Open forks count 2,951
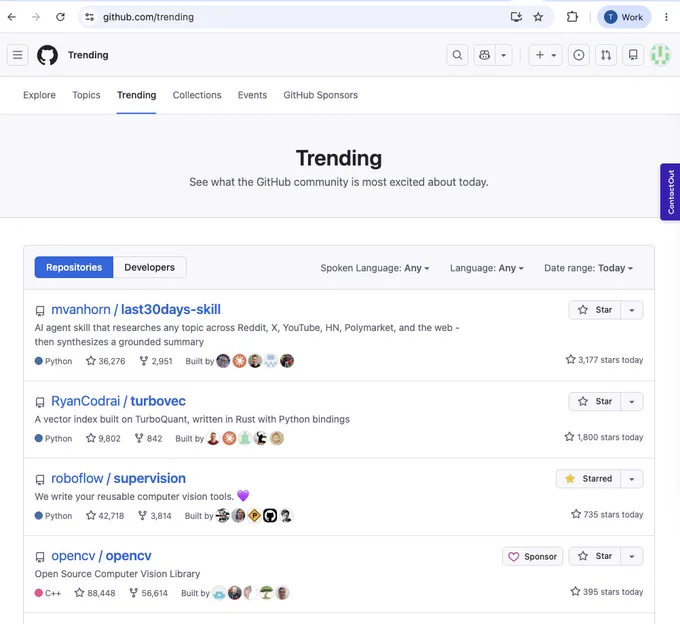 pyautogui.click(x=156, y=361)
